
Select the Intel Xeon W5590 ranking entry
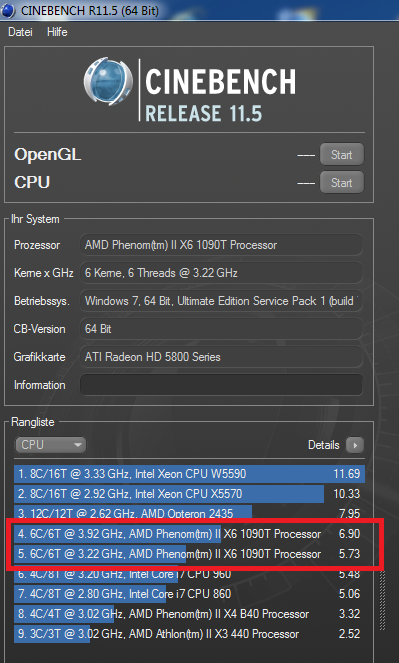pyautogui.click(x=189, y=474)
